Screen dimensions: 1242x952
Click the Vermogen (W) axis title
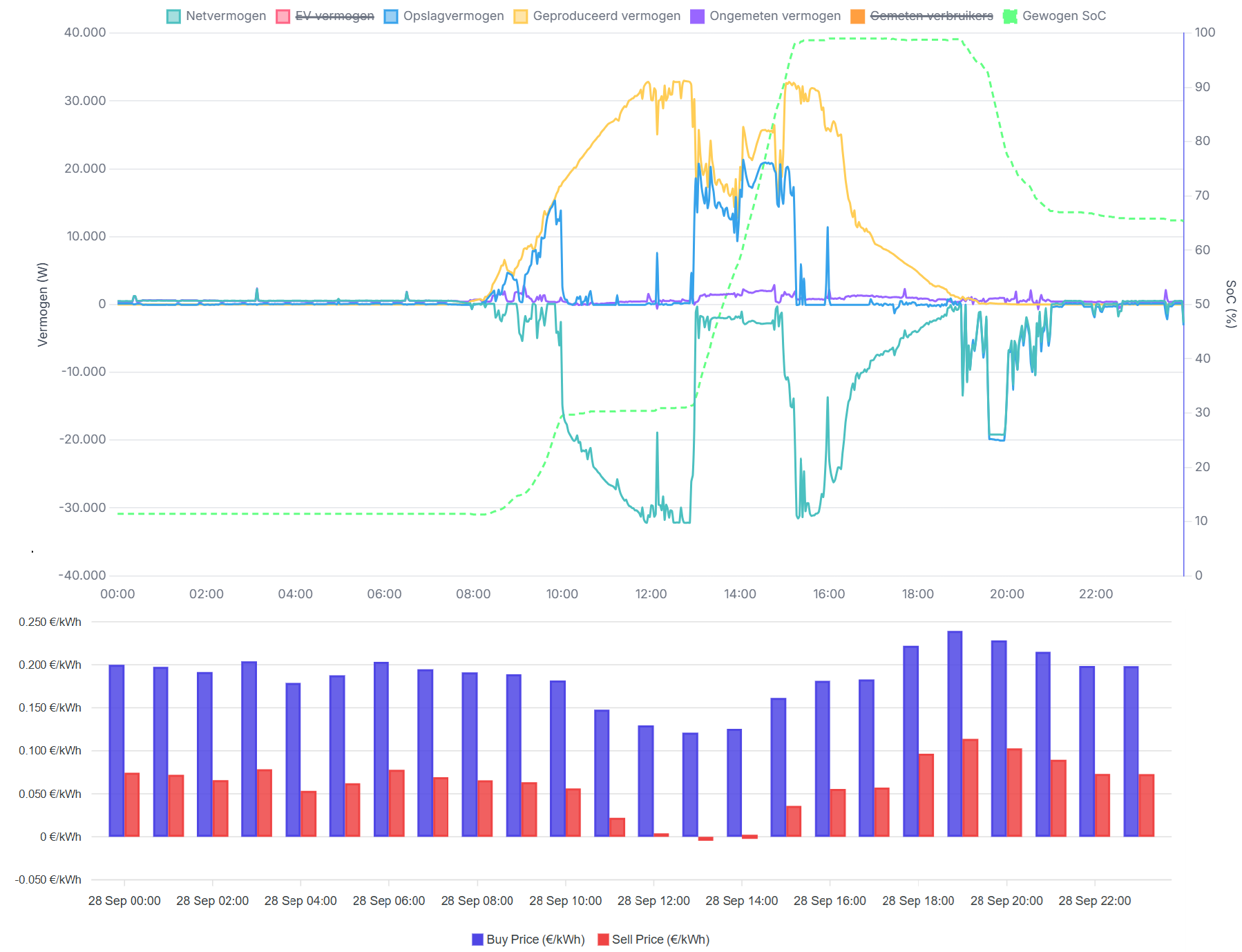coord(43,304)
